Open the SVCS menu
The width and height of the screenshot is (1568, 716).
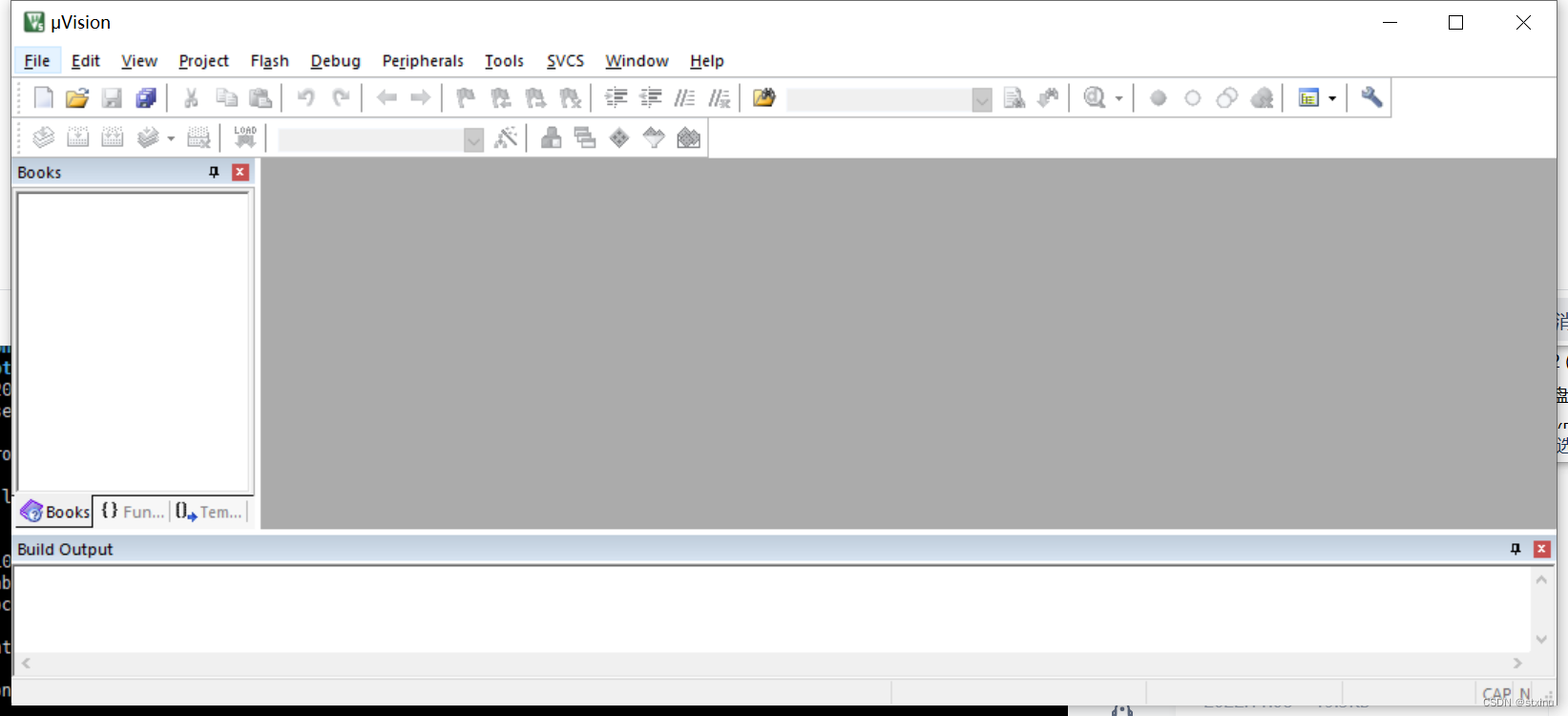[x=565, y=60]
